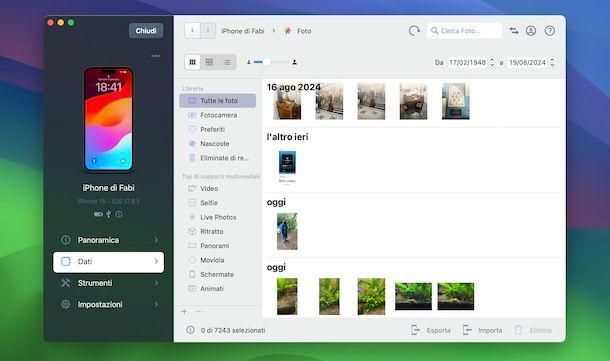The width and height of the screenshot is (610, 361).
Task: Open the framed picture photo 16 ago
Action: (x=456, y=101)
